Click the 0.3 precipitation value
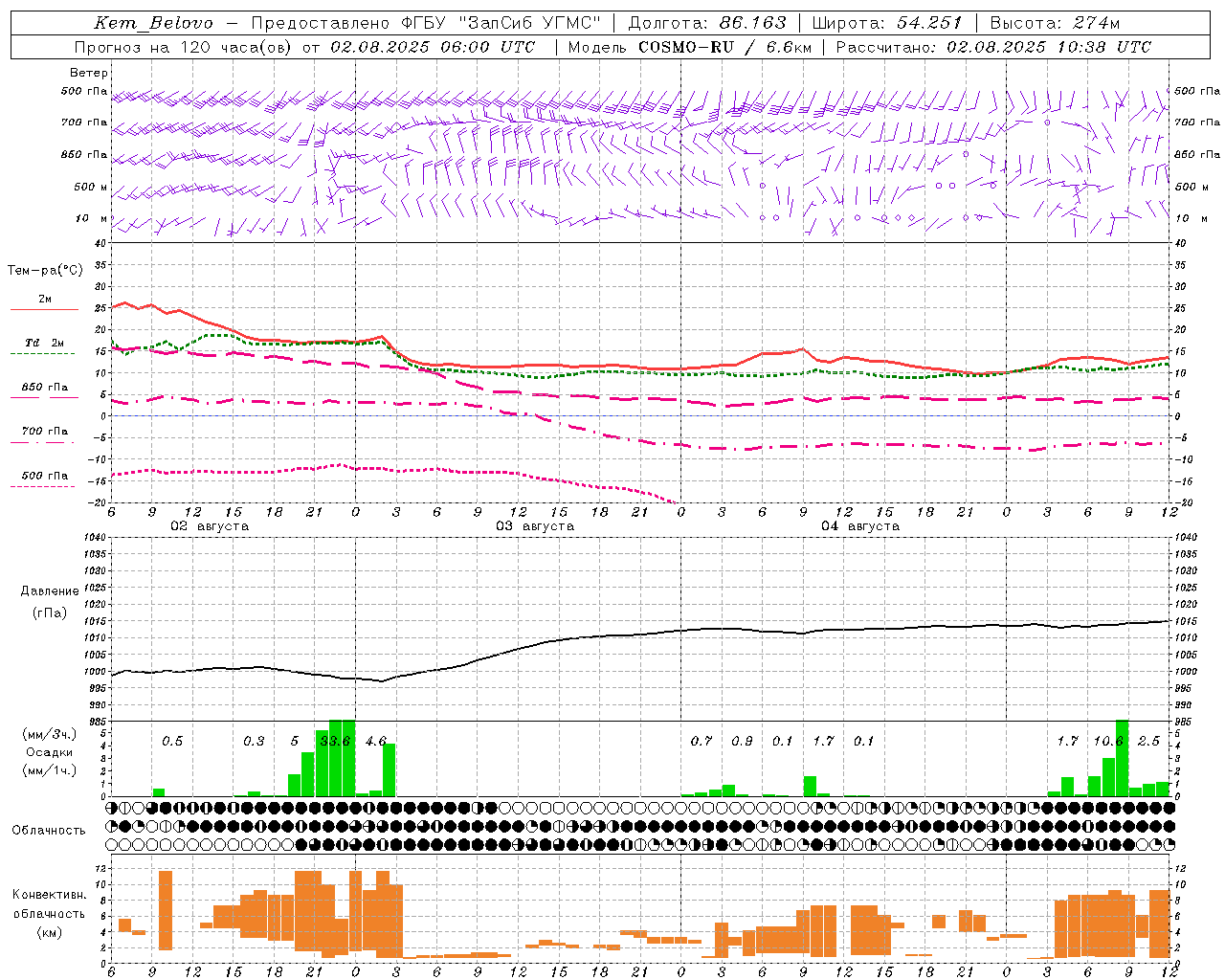 254,741
